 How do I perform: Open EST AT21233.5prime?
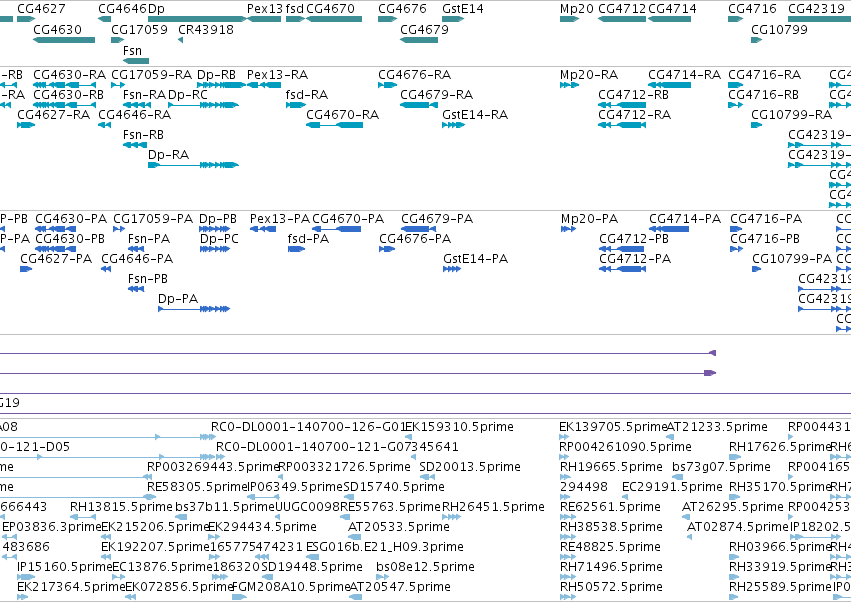pyautogui.click(x=717, y=427)
